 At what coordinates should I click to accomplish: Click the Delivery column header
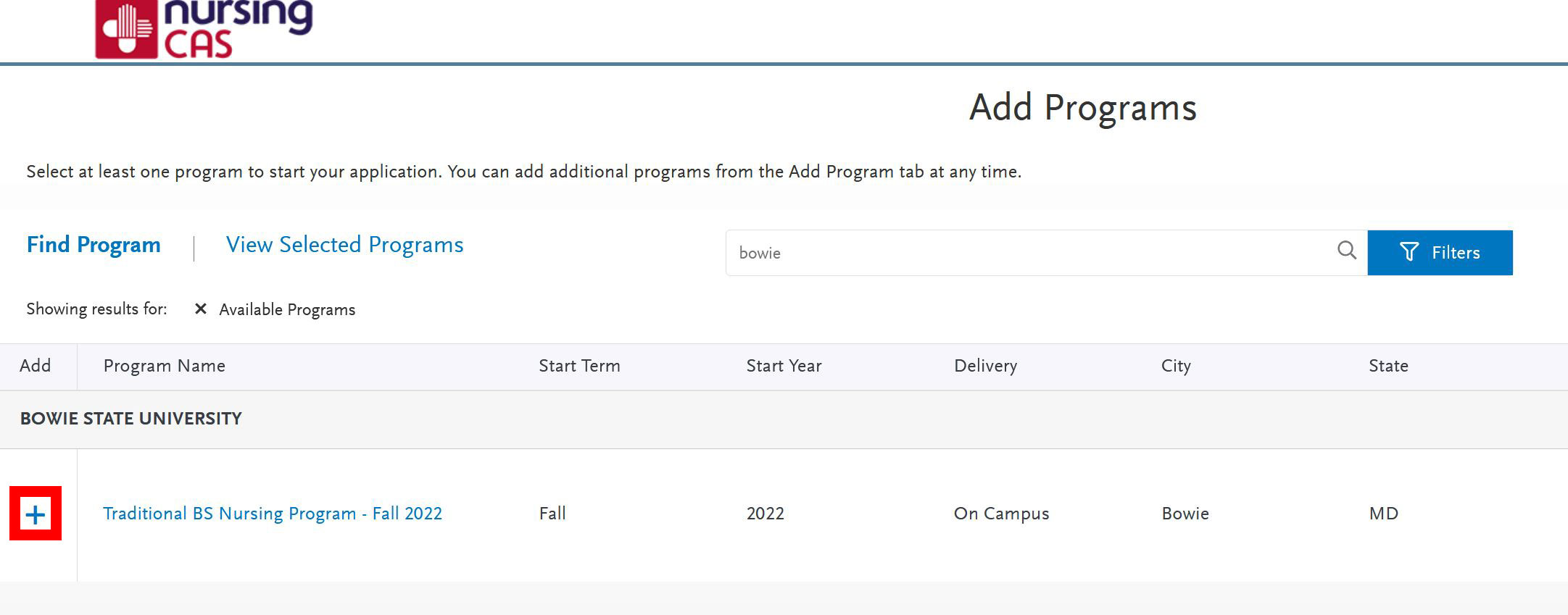pyautogui.click(x=985, y=366)
